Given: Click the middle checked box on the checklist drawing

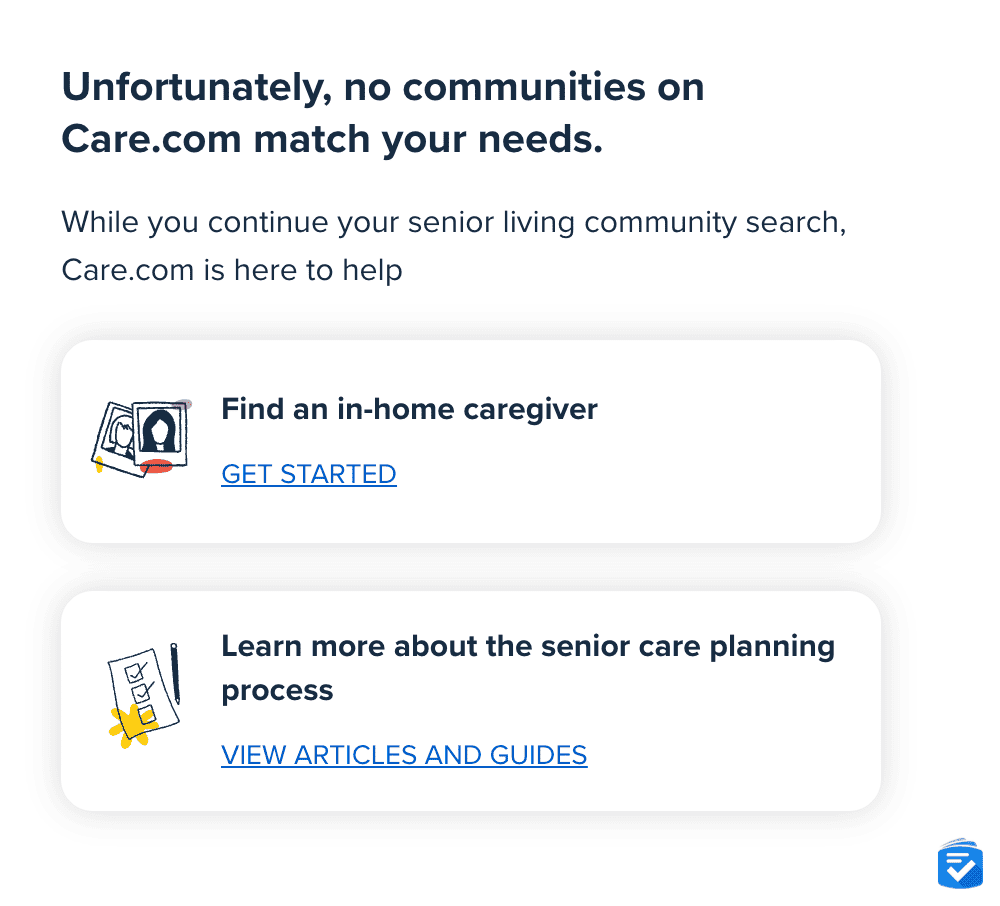Looking at the screenshot, I should [142, 692].
